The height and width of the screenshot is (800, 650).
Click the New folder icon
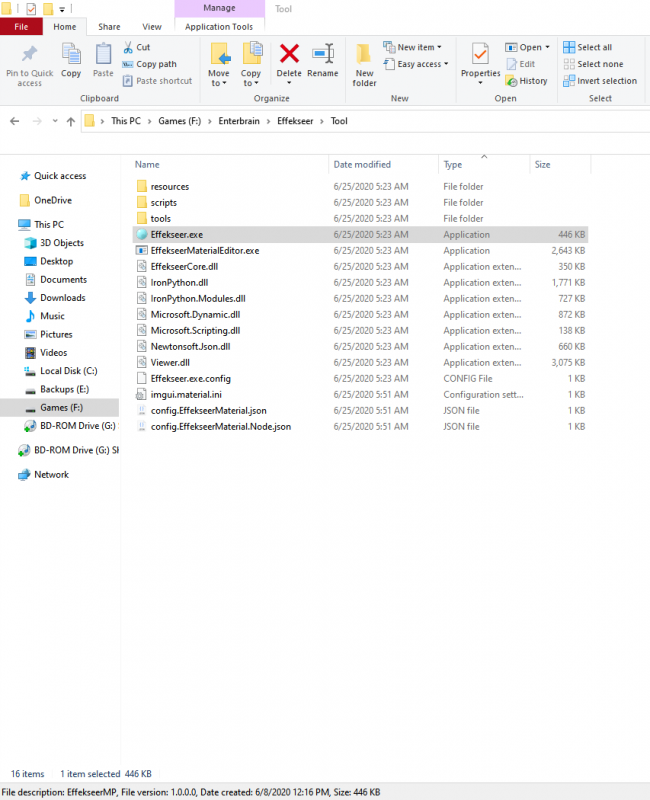[364, 54]
